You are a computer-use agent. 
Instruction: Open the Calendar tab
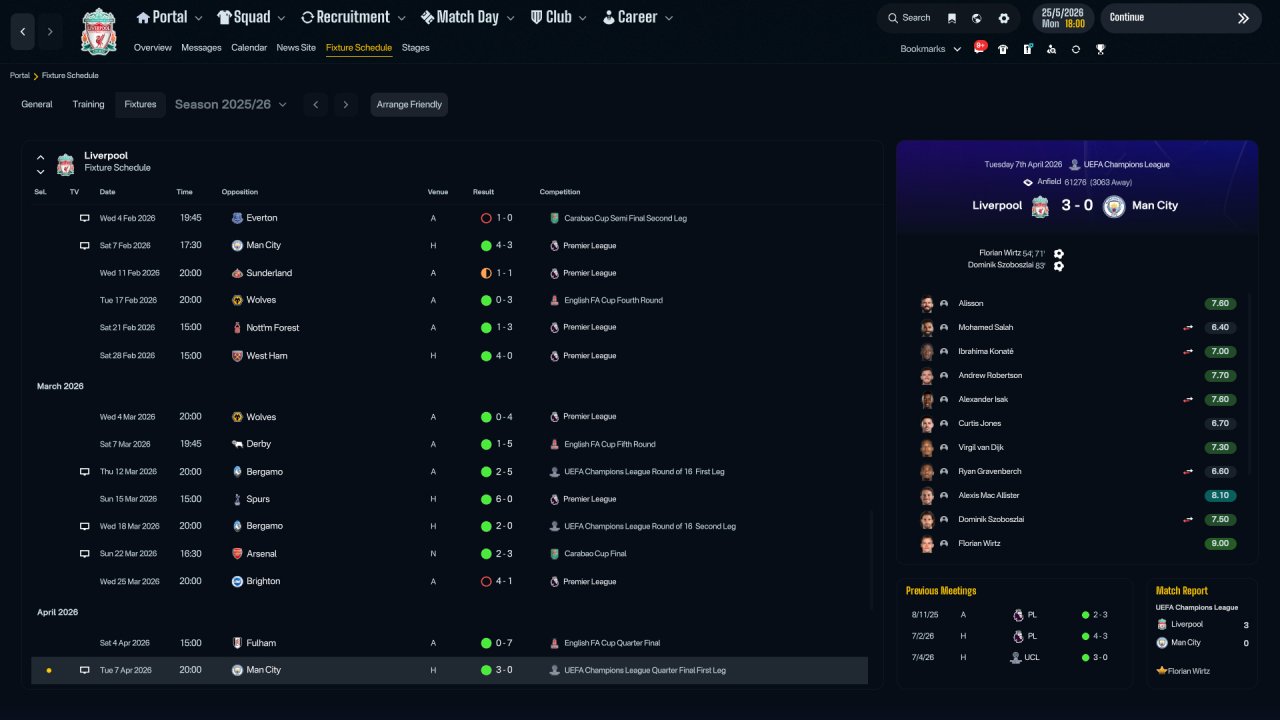[x=249, y=48]
